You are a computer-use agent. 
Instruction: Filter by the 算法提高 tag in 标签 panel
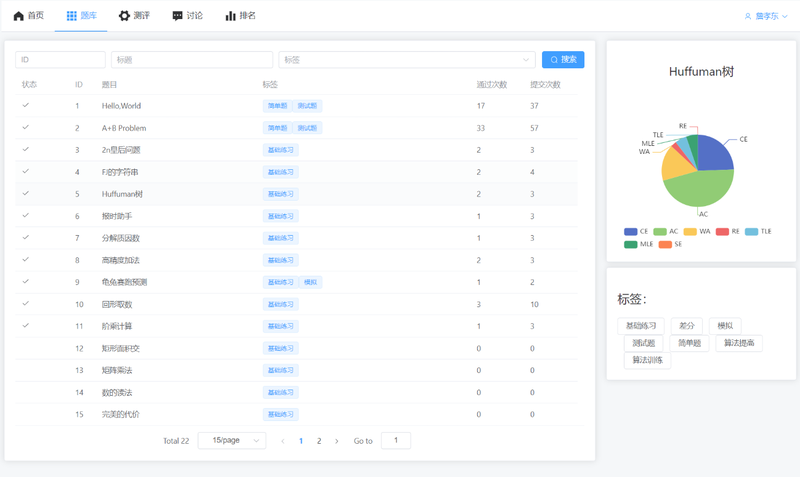(739, 343)
